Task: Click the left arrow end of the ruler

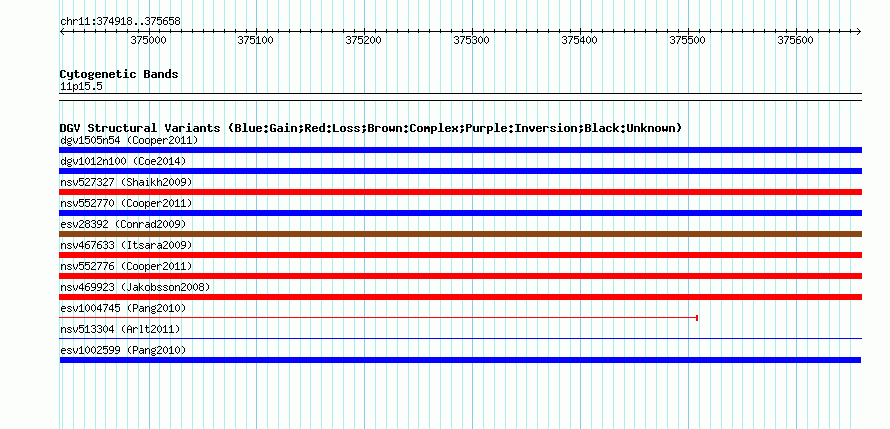Action: 62,31
